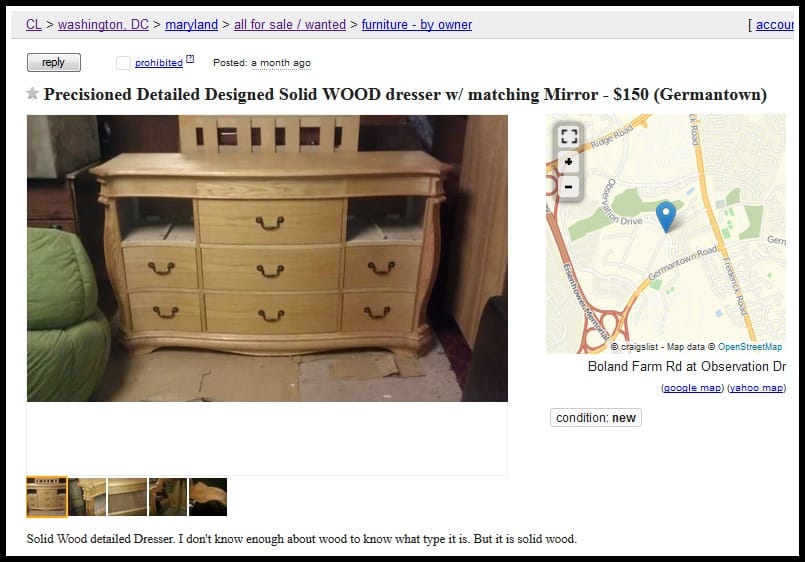Toggle the map fullscreen icon
The width and height of the screenshot is (805, 562).
(569, 136)
